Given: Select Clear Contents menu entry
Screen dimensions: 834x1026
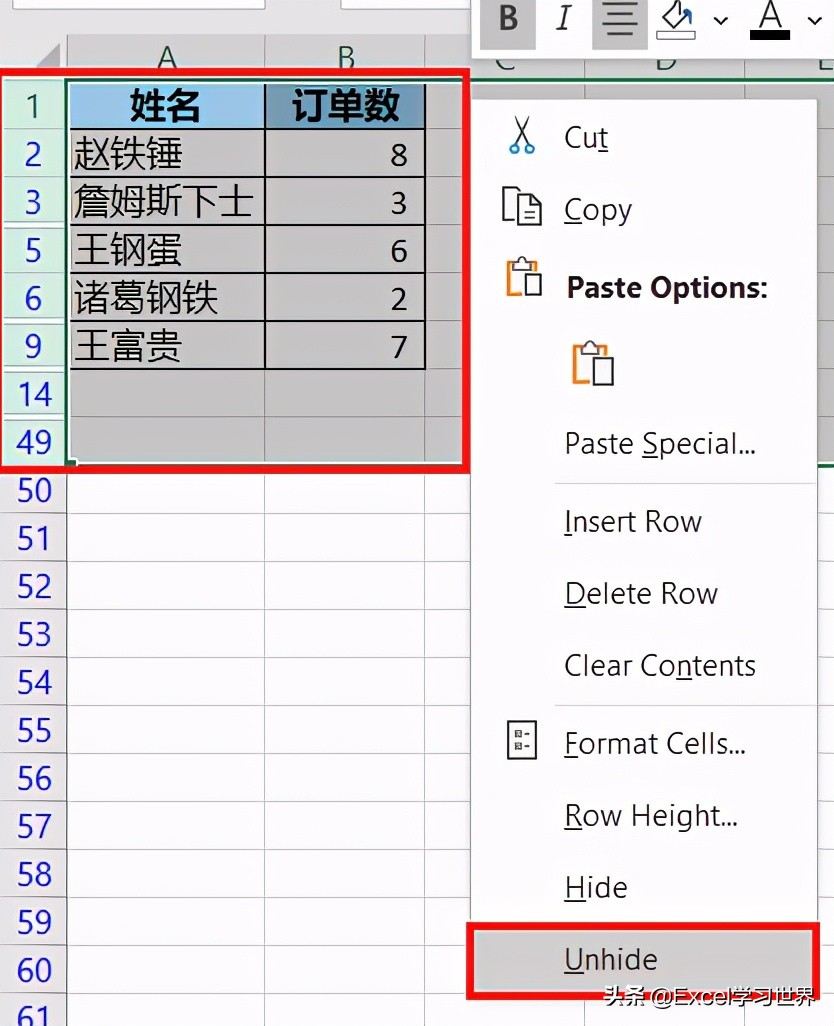Looking at the screenshot, I should tap(660, 666).
